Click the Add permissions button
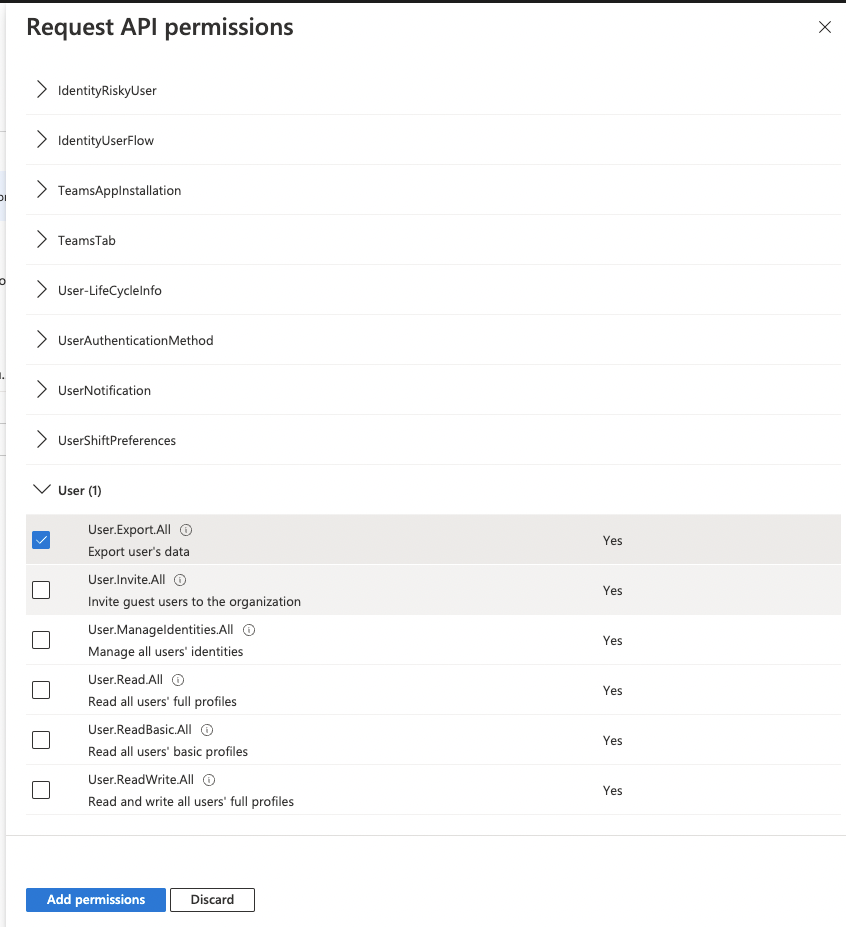The image size is (846, 927). pos(96,900)
